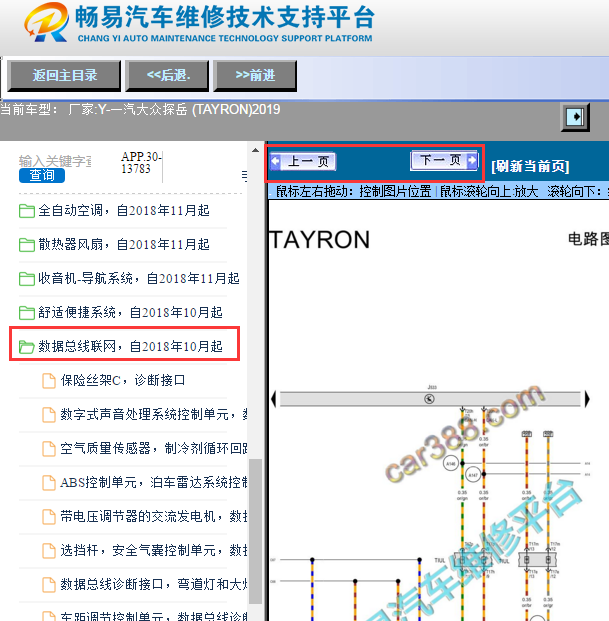
Task: Open document 数字式声音处理系统控制单元
Action: (154, 415)
